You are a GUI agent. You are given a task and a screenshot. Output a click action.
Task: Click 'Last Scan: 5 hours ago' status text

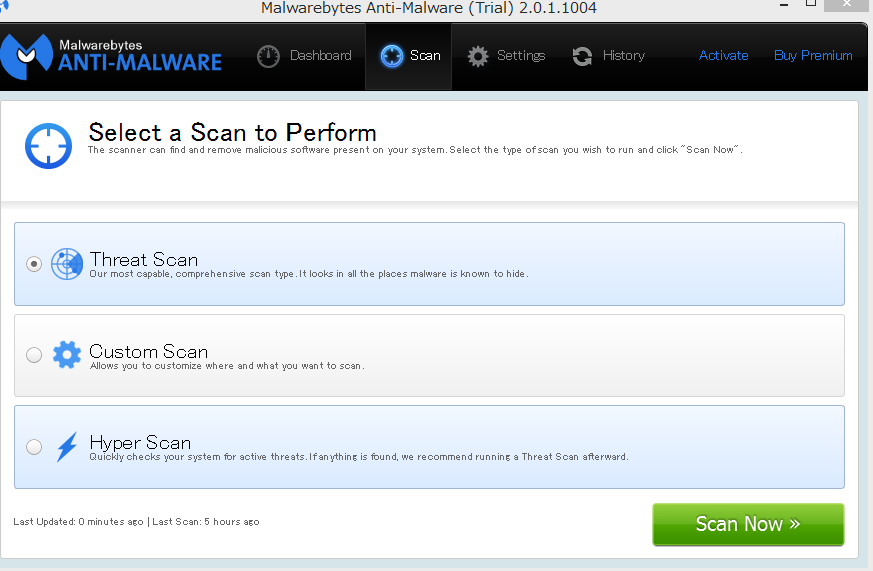(x=206, y=521)
